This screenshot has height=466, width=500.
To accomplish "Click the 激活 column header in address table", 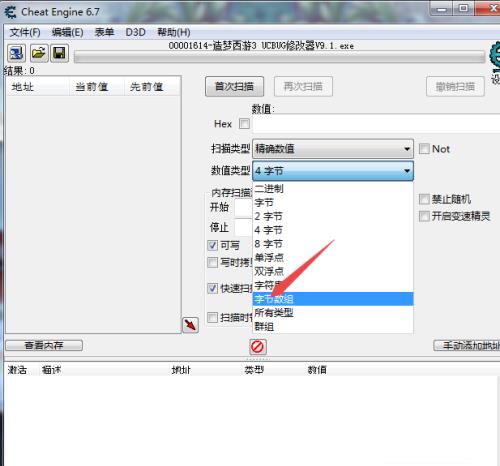I will (x=17, y=370).
